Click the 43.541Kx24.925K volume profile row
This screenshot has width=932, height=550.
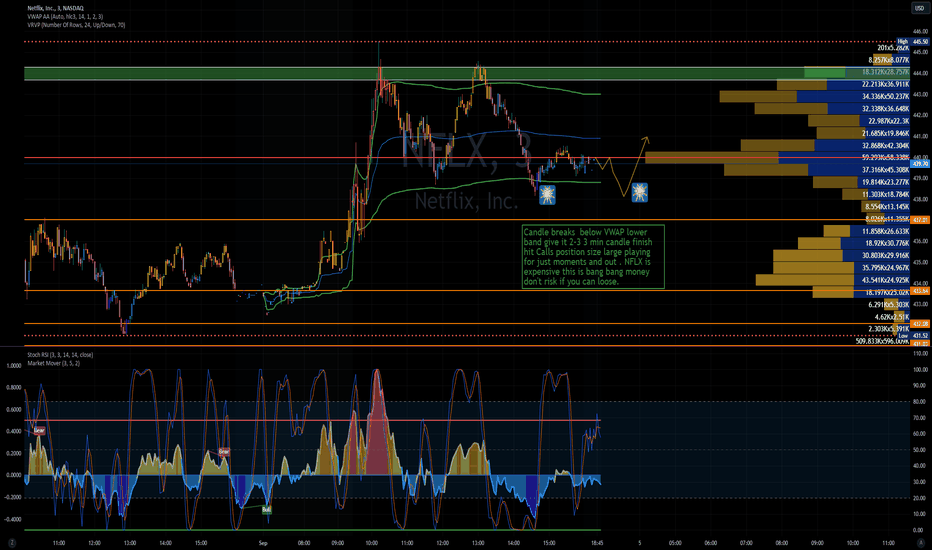(832, 279)
